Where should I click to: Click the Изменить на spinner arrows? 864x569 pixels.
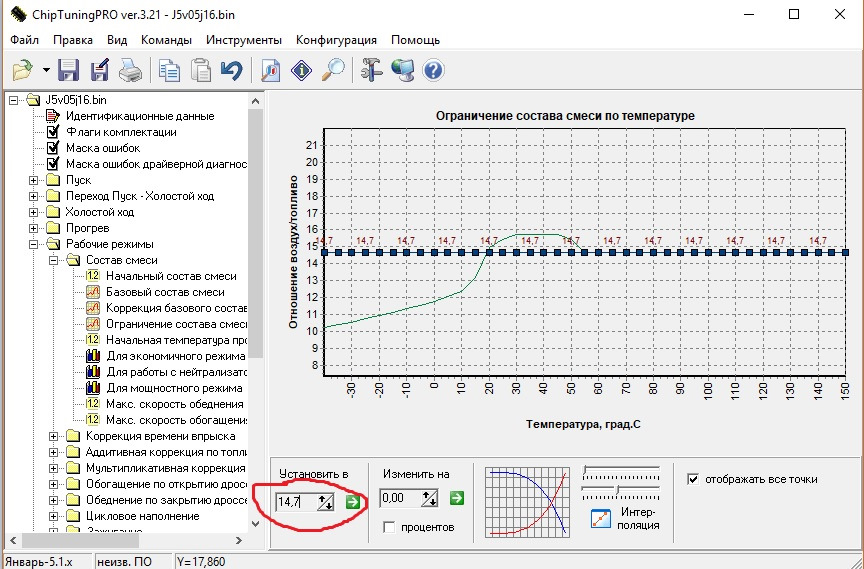430,499
